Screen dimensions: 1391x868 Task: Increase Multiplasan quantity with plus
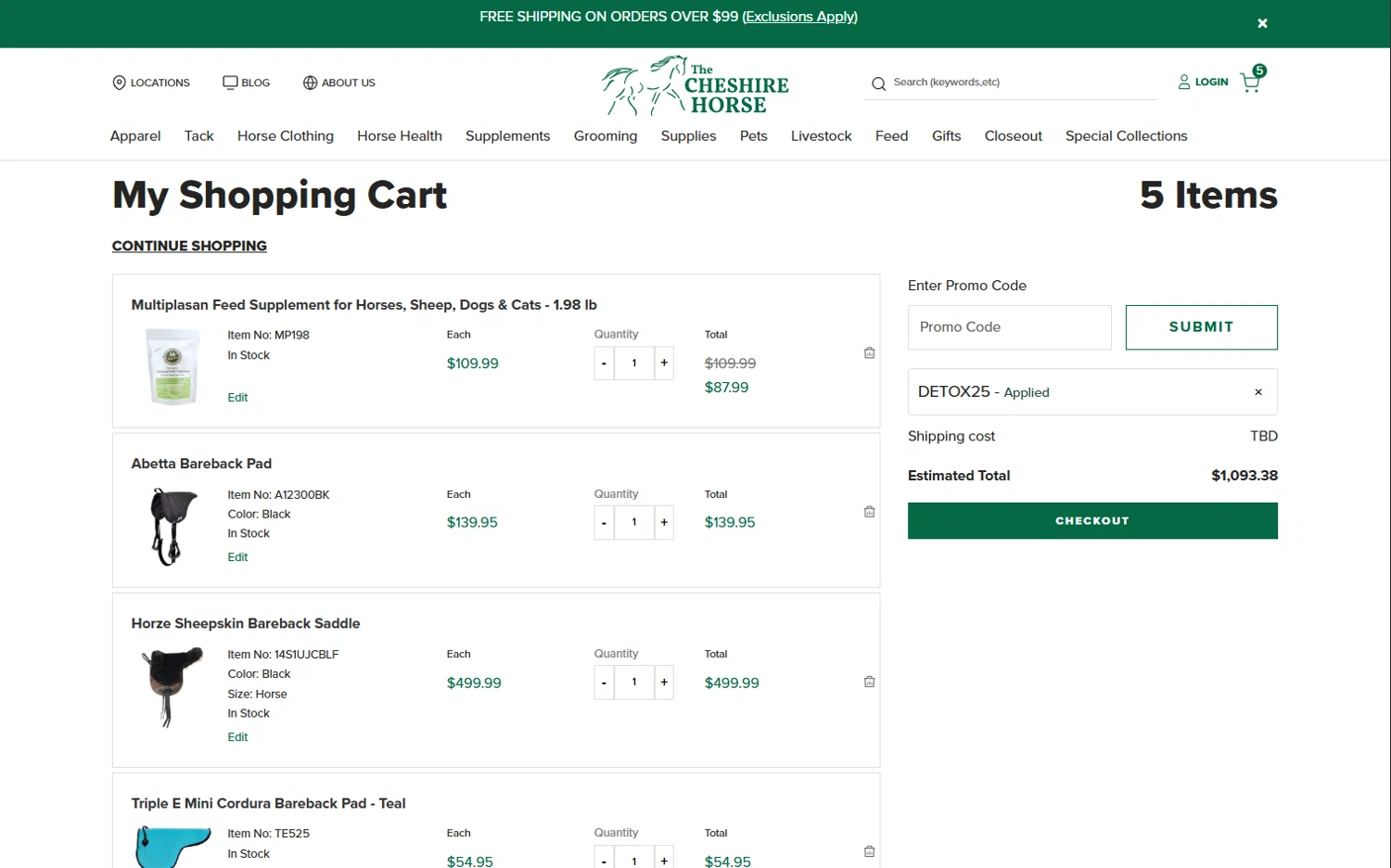click(x=664, y=363)
